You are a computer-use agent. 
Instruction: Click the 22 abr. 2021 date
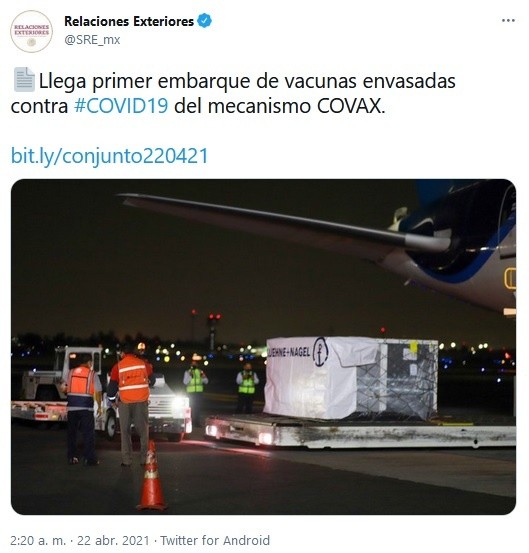(113, 540)
